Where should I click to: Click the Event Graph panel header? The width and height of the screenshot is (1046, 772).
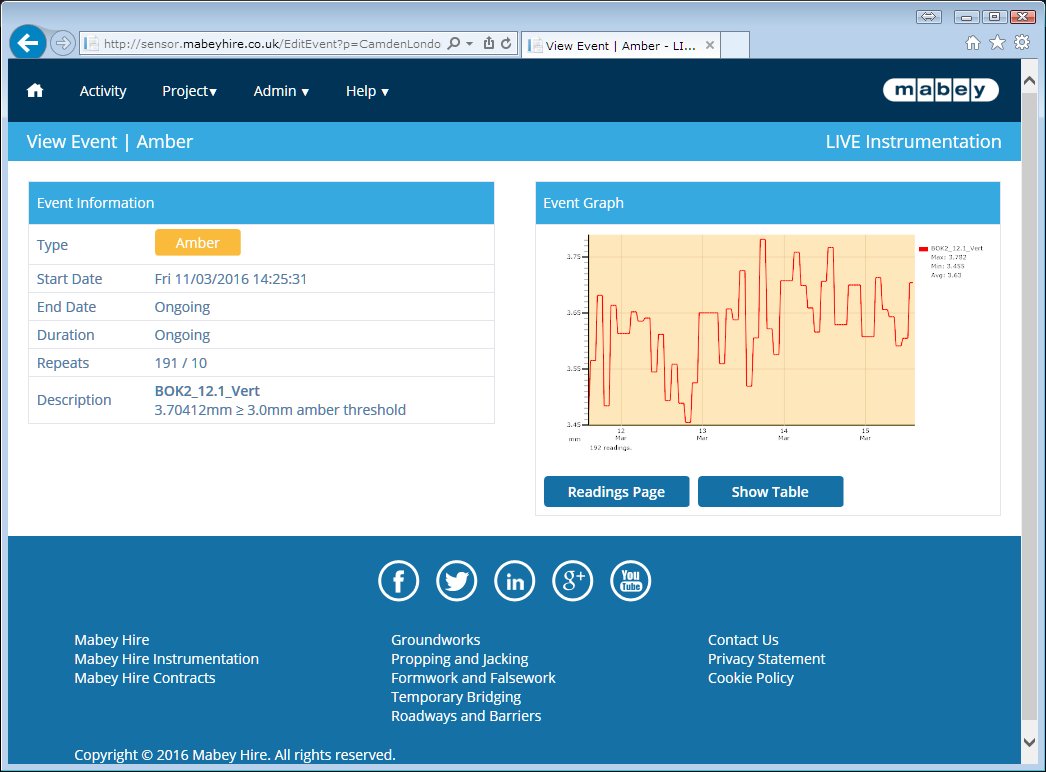click(768, 203)
